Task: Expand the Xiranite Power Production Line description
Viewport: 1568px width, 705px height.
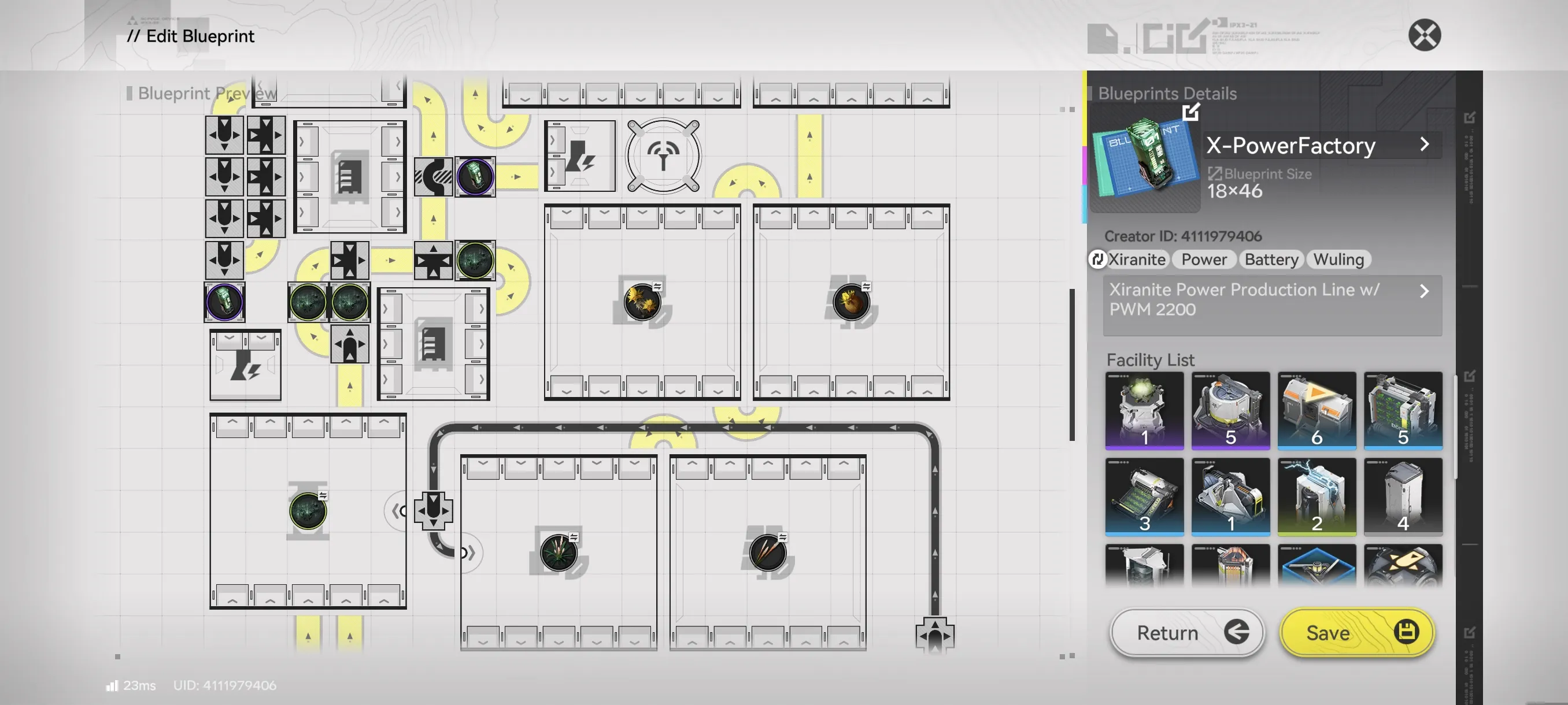Action: tap(1423, 291)
